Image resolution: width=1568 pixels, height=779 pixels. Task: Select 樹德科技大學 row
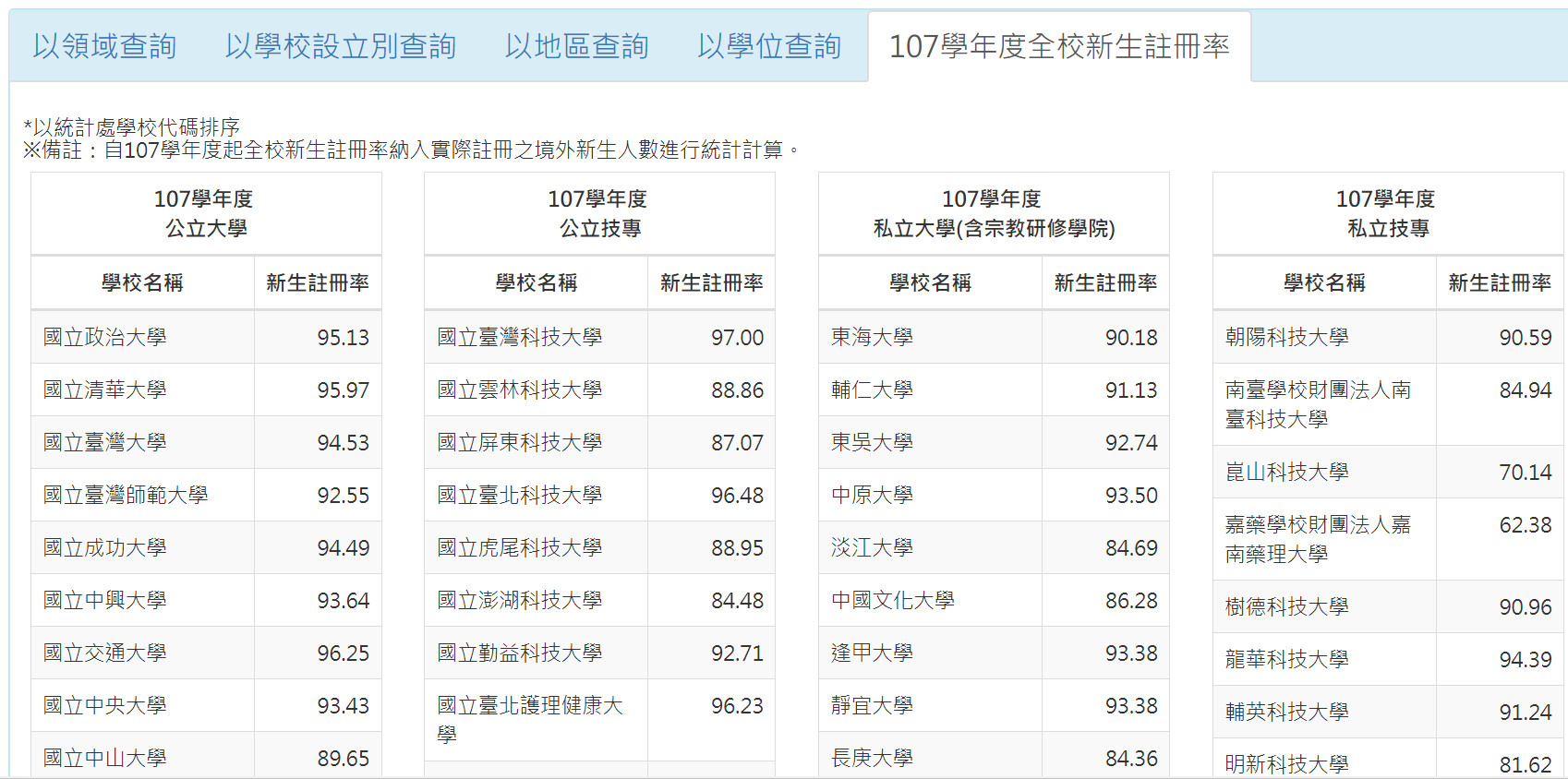(1388, 606)
